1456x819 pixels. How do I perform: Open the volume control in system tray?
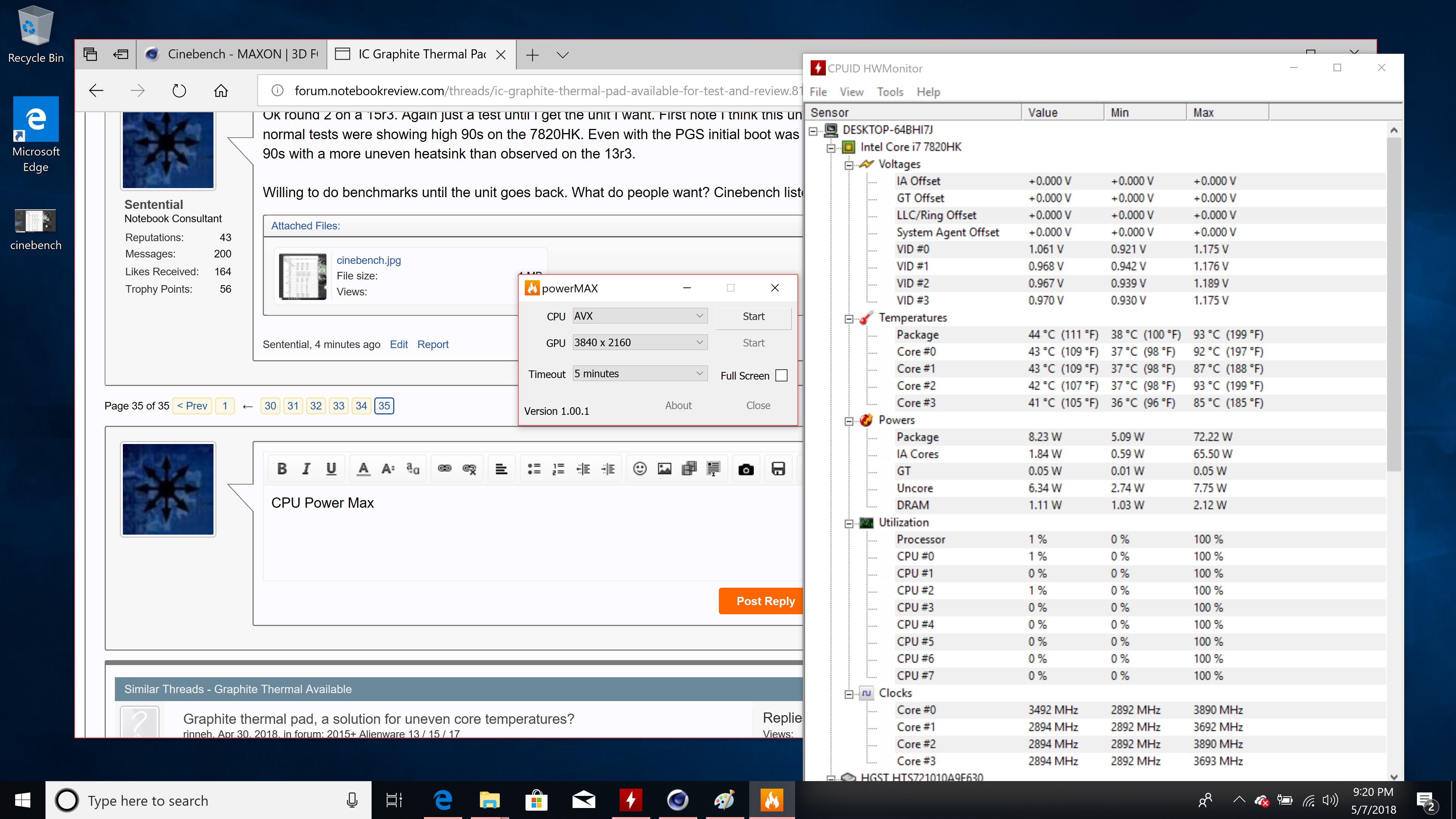click(x=1330, y=800)
